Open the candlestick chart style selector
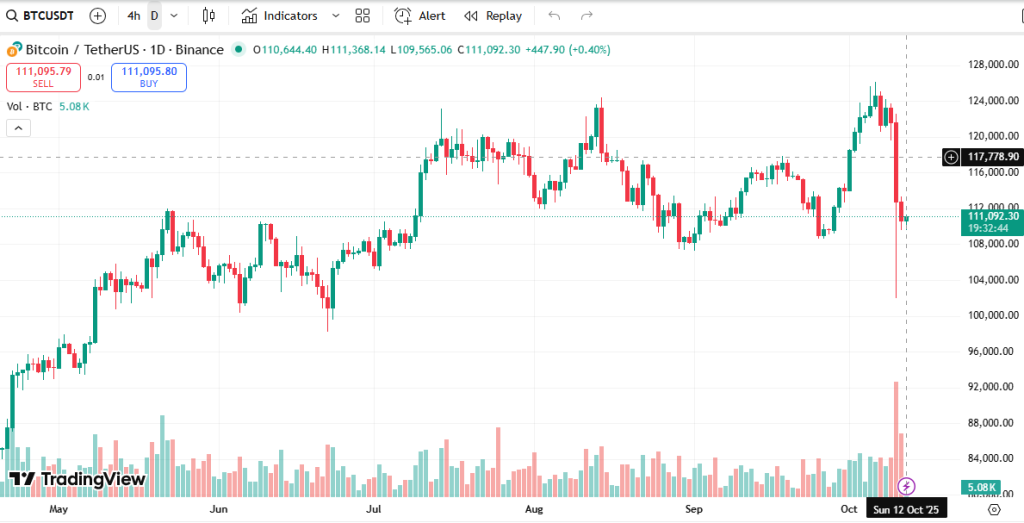This screenshot has width=1024, height=523. (208, 16)
